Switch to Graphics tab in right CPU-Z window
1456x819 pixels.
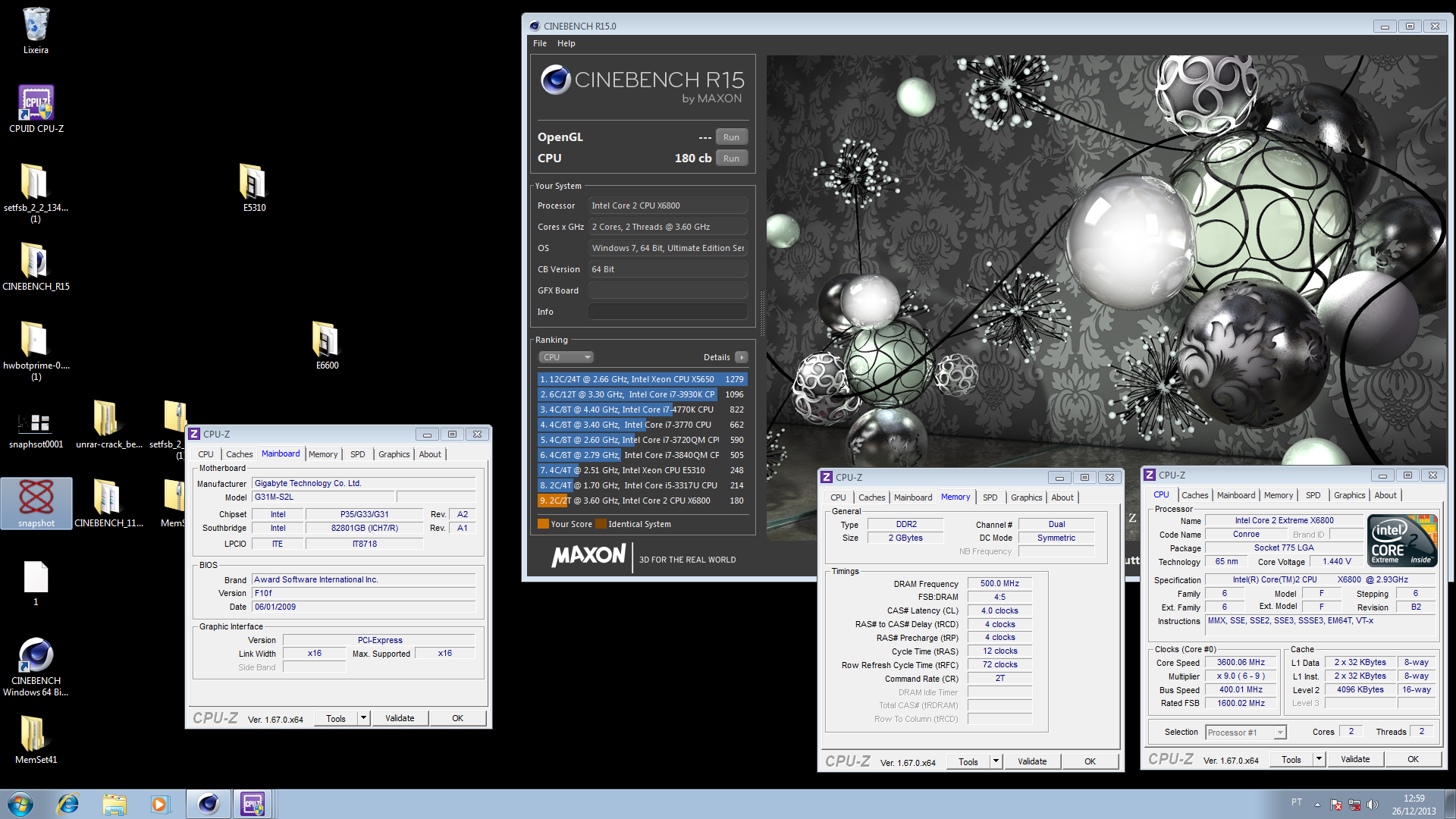pos(1350,495)
